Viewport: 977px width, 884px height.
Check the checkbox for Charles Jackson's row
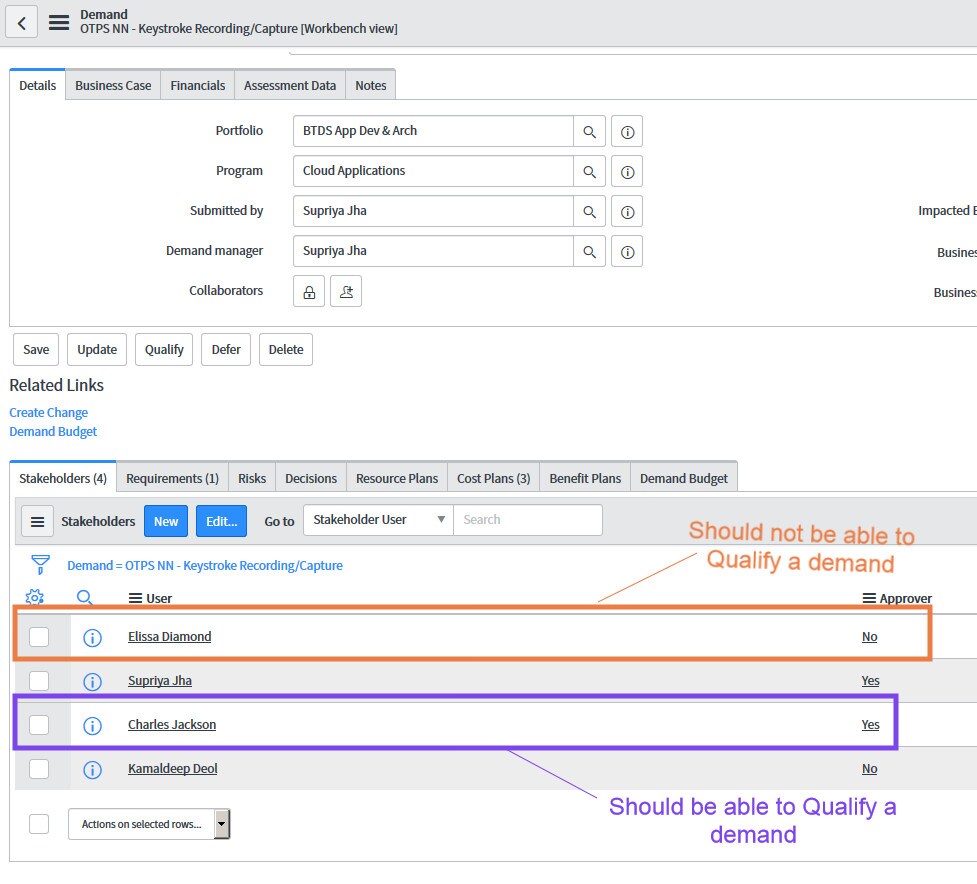[41, 724]
